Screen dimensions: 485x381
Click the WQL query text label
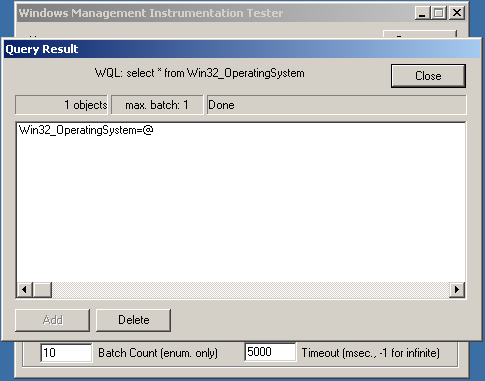200,73
